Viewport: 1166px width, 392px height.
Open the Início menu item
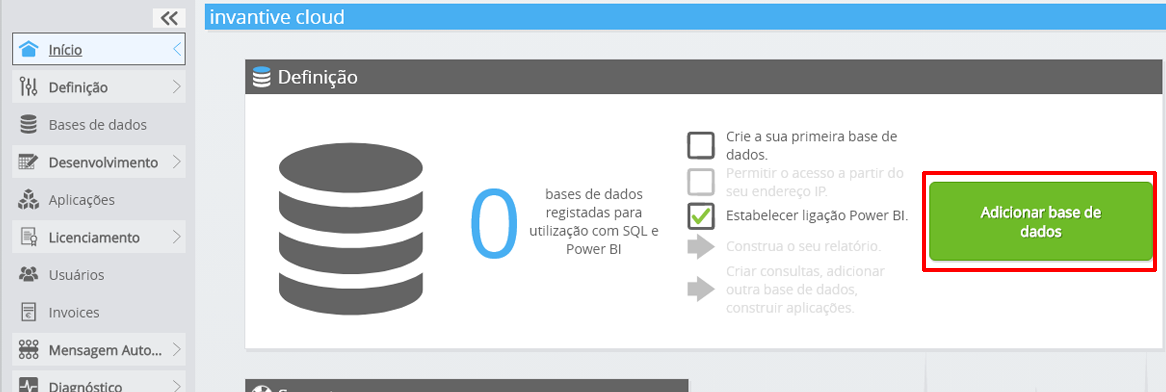pyautogui.click(x=99, y=50)
